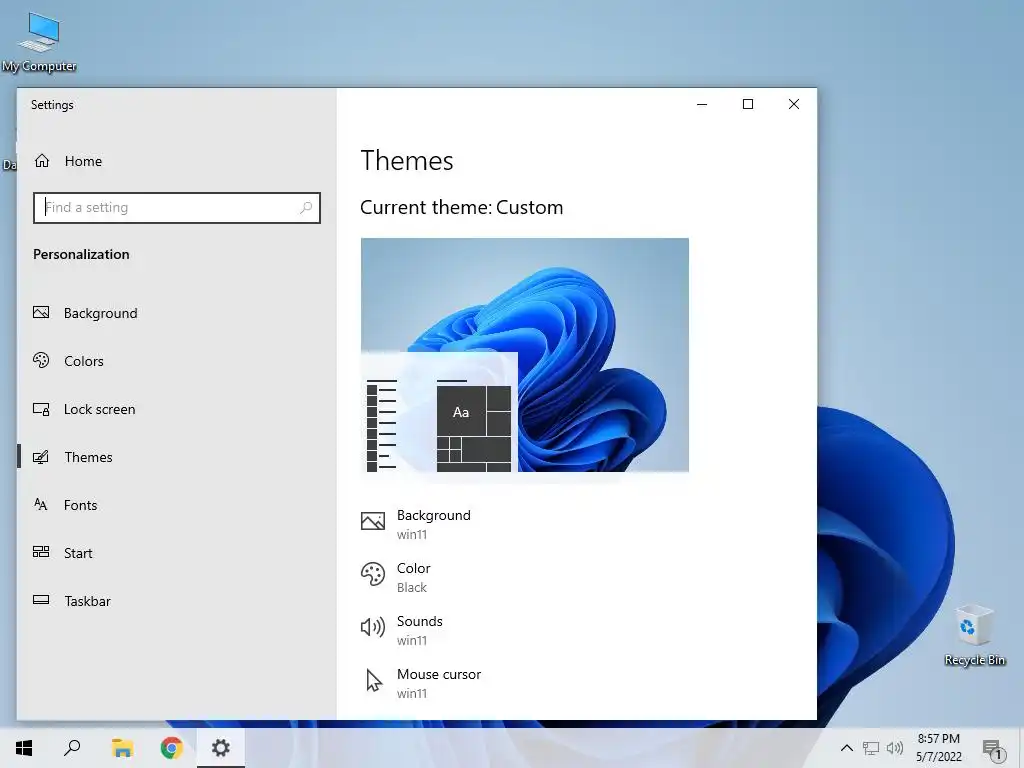
Task: Open taskbar Search
Action: pyautogui.click(x=72, y=748)
